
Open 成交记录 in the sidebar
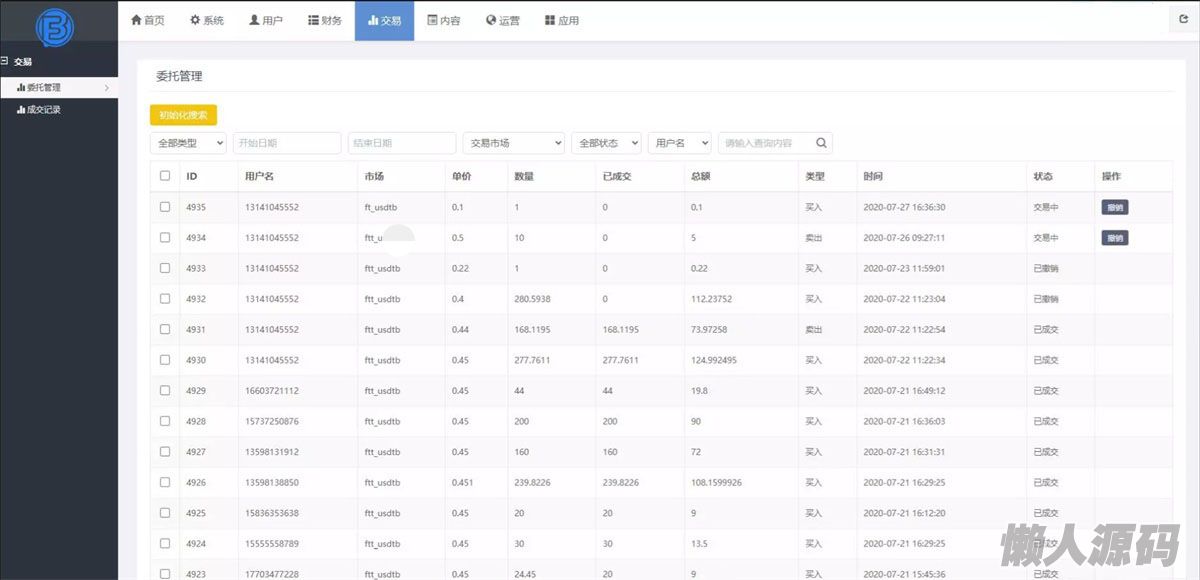pos(44,110)
